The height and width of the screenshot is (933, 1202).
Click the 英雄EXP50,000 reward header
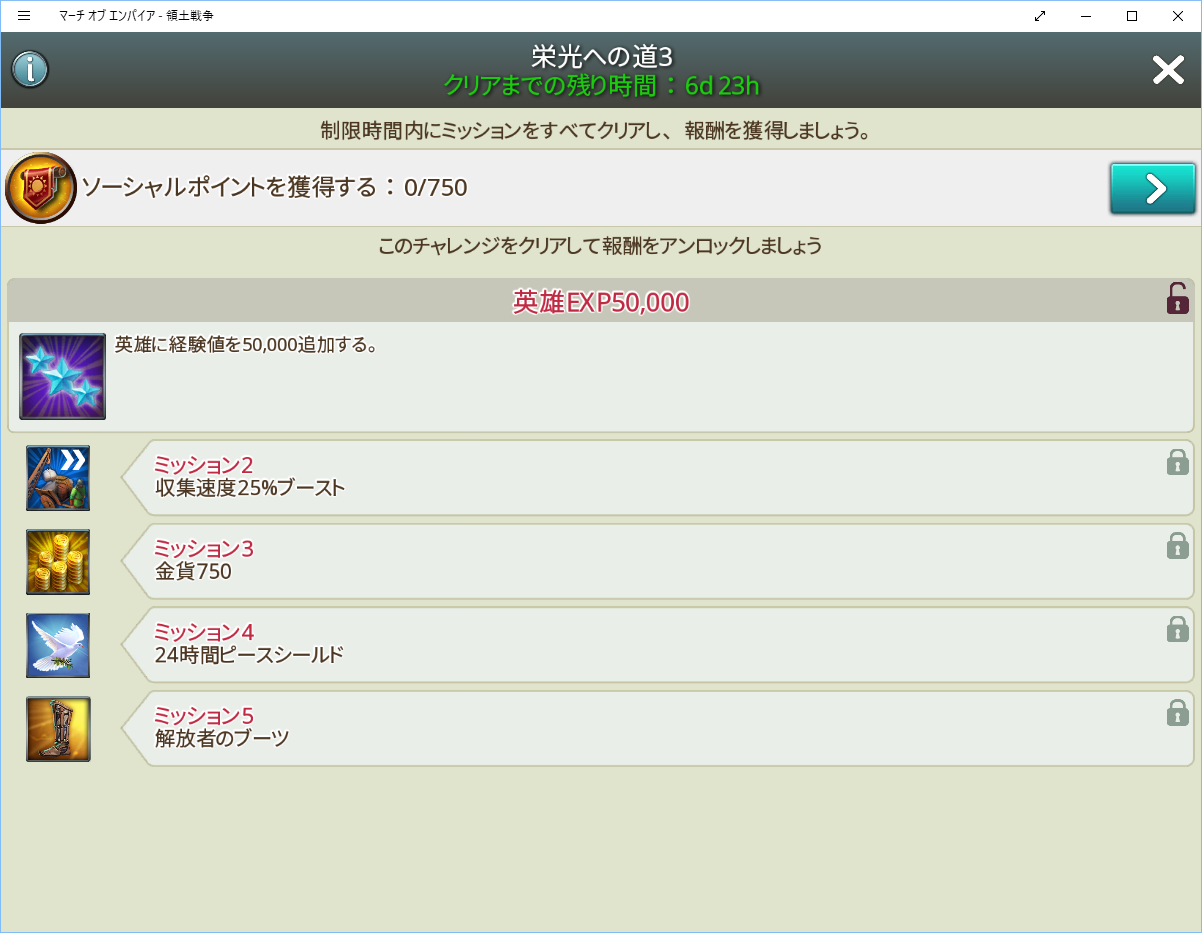point(600,301)
